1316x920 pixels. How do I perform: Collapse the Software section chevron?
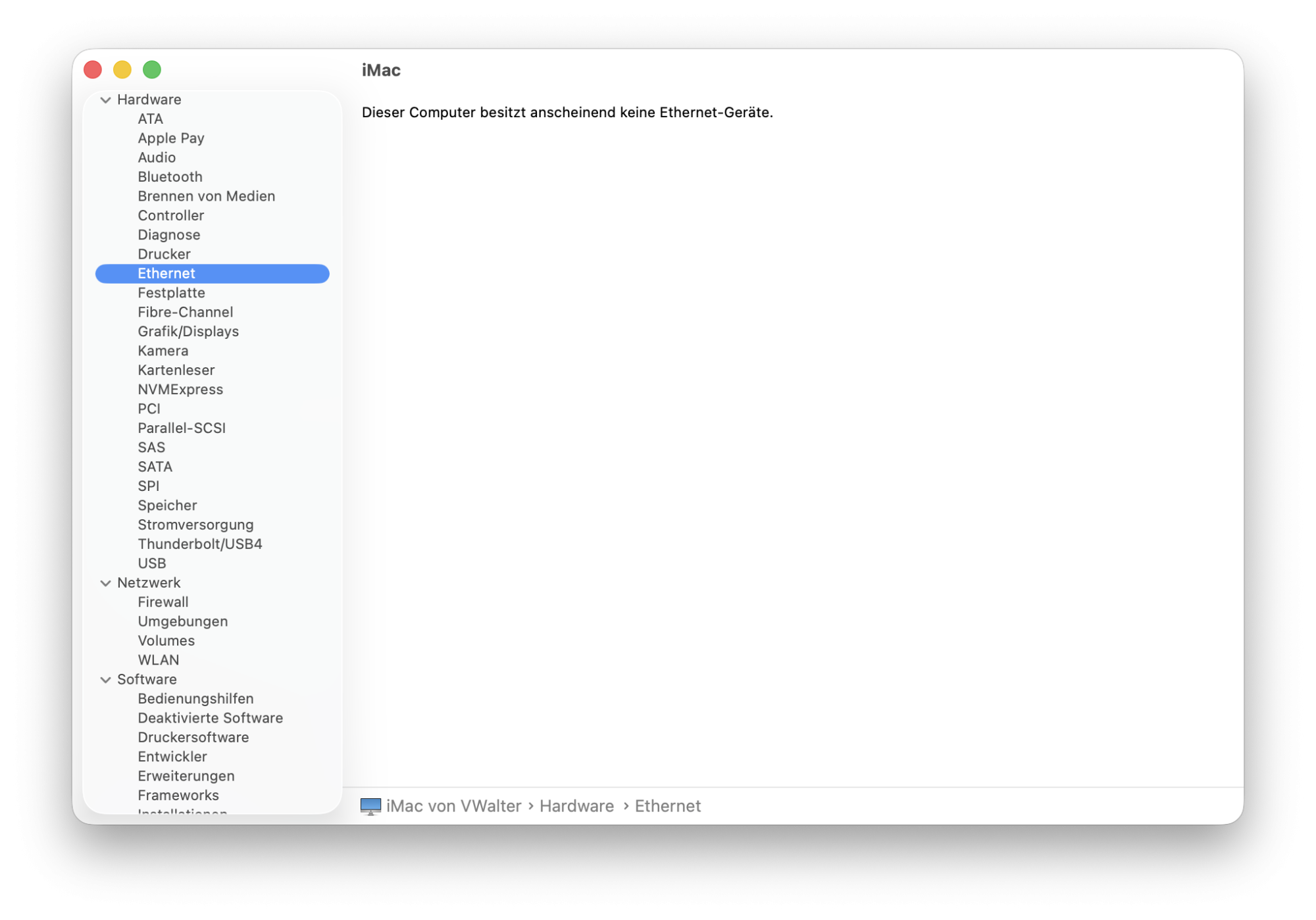point(105,680)
